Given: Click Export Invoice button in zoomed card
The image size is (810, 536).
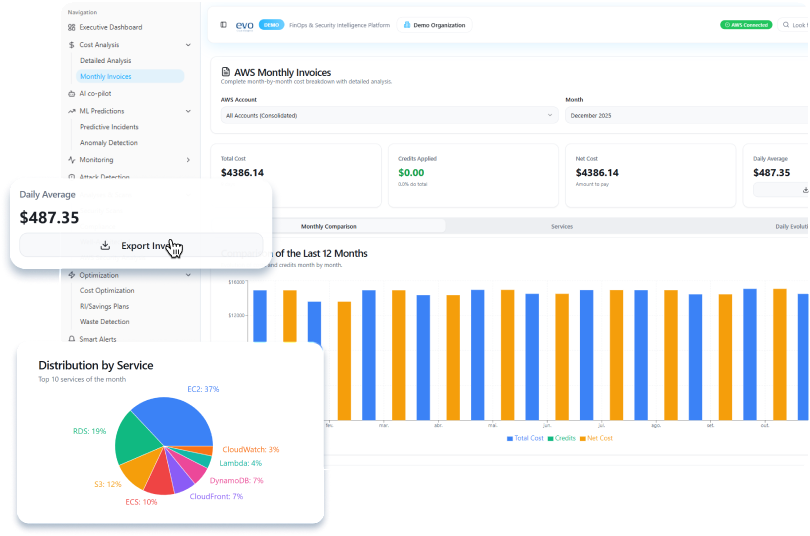Looking at the screenshot, I should pyautogui.click(x=141, y=245).
